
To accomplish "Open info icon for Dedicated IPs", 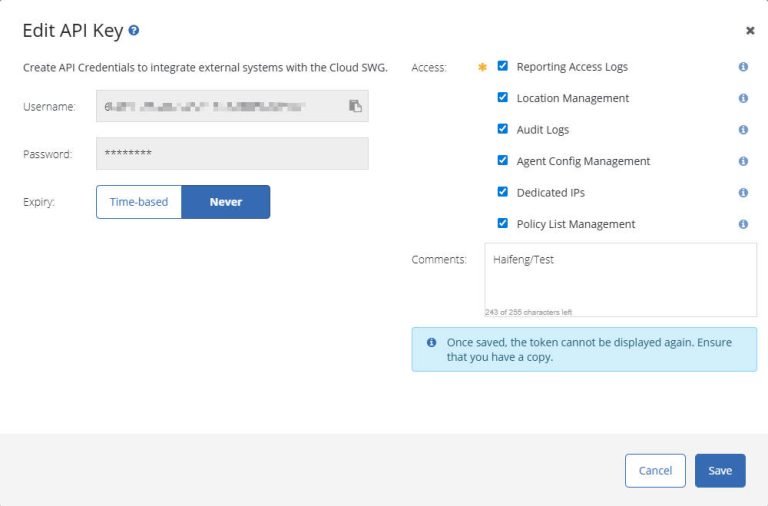I will 743,192.
